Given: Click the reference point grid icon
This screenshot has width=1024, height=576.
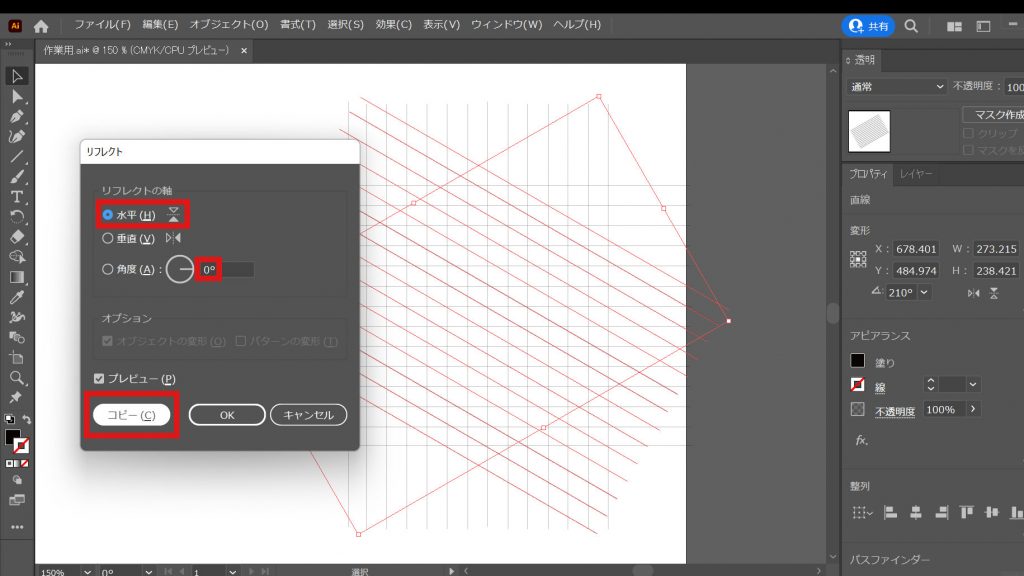Looking at the screenshot, I should click(858, 259).
